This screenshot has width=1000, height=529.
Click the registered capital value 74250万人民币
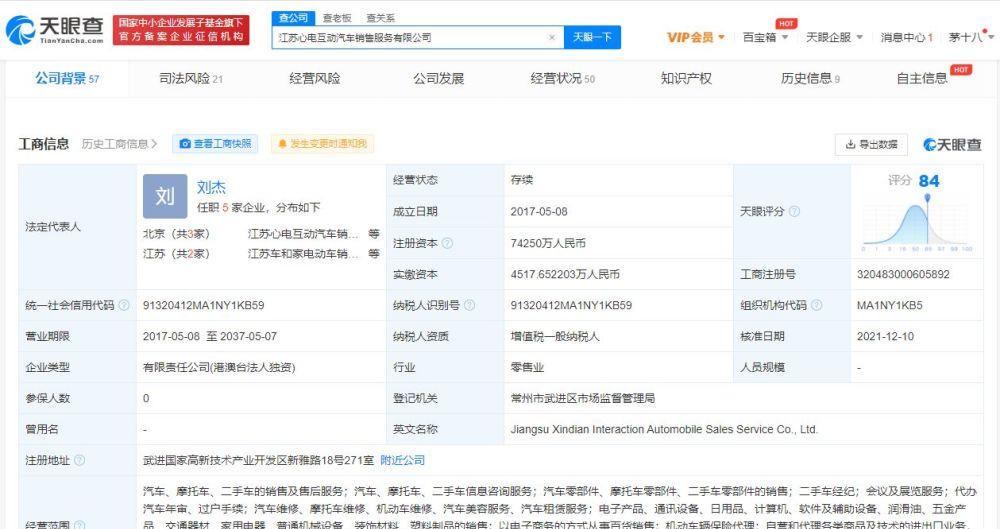tap(548, 243)
